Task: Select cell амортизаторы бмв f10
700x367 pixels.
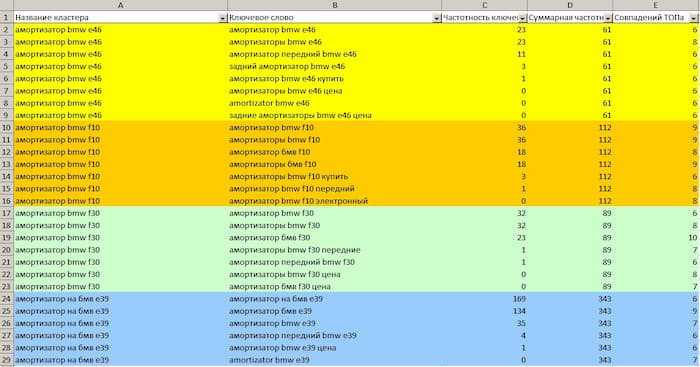Action: point(334,164)
